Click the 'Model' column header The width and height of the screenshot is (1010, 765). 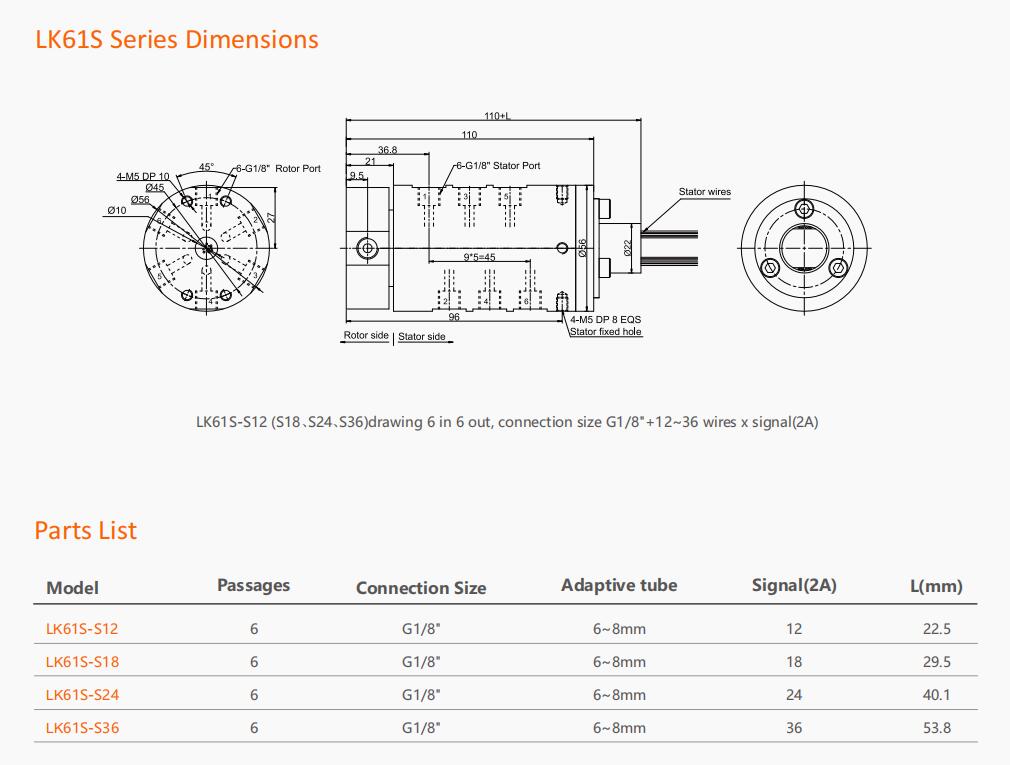tap(73, 588)
